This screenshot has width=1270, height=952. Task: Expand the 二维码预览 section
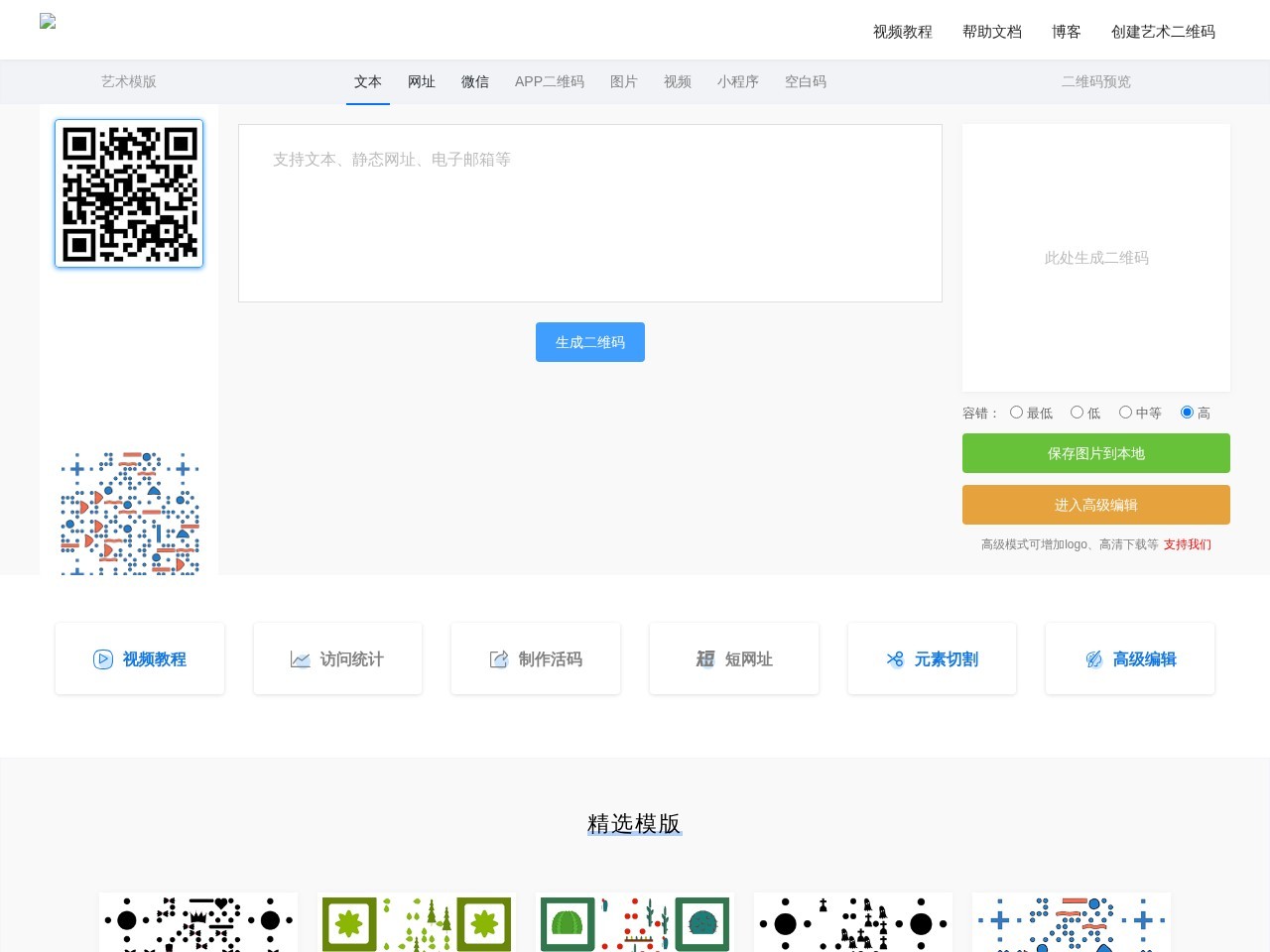point(1095,81)
